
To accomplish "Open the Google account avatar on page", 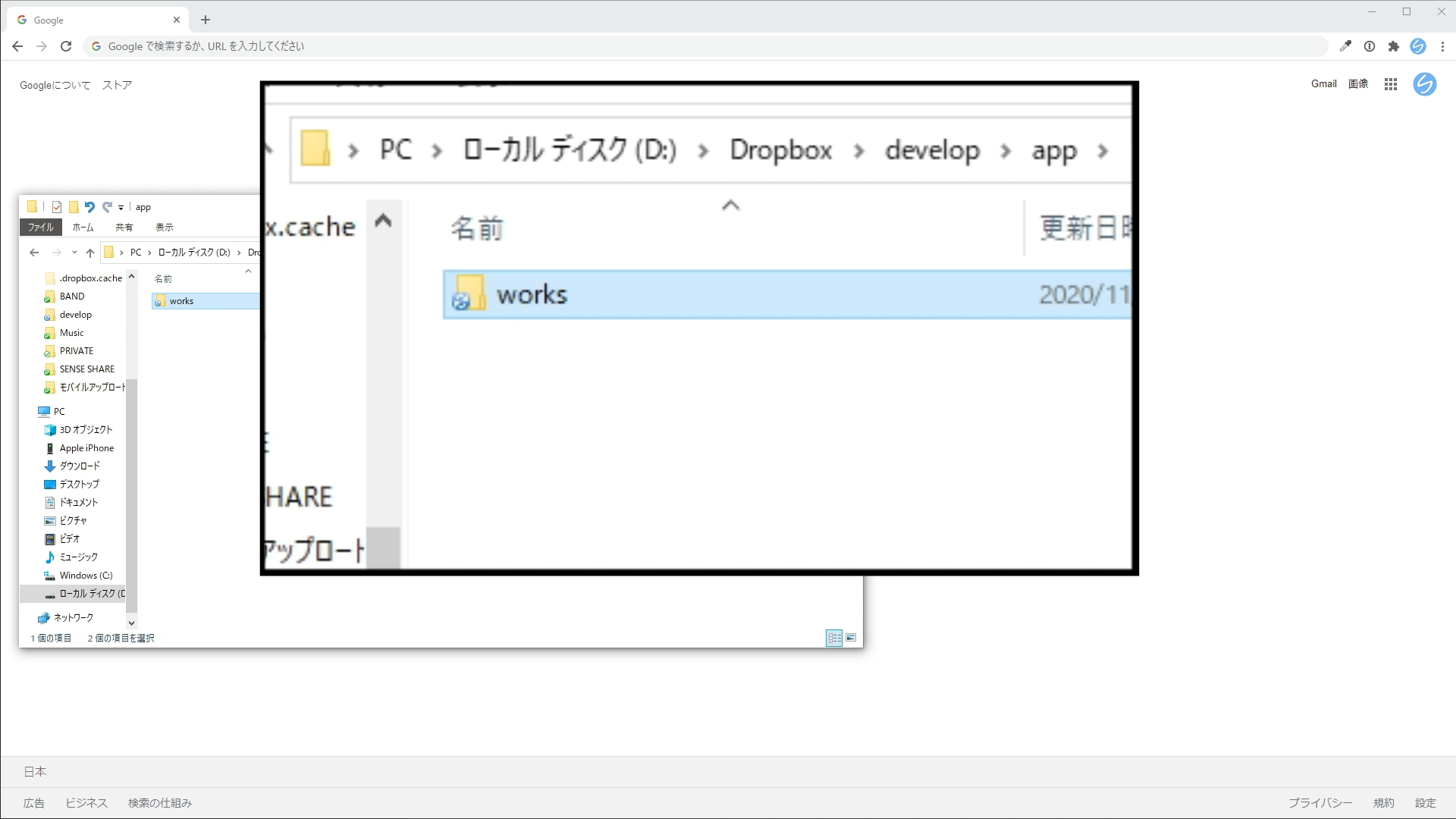I will click(x=1424, y=84).
